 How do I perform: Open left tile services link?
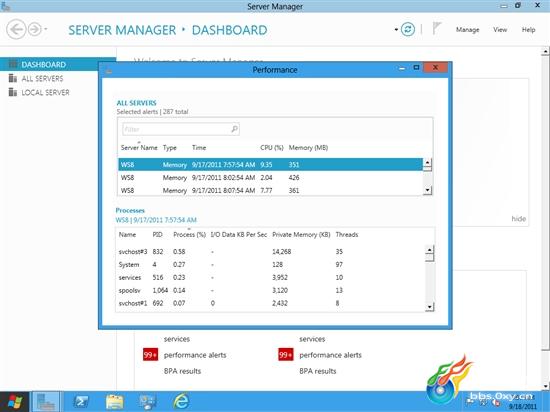pos(177,339)
